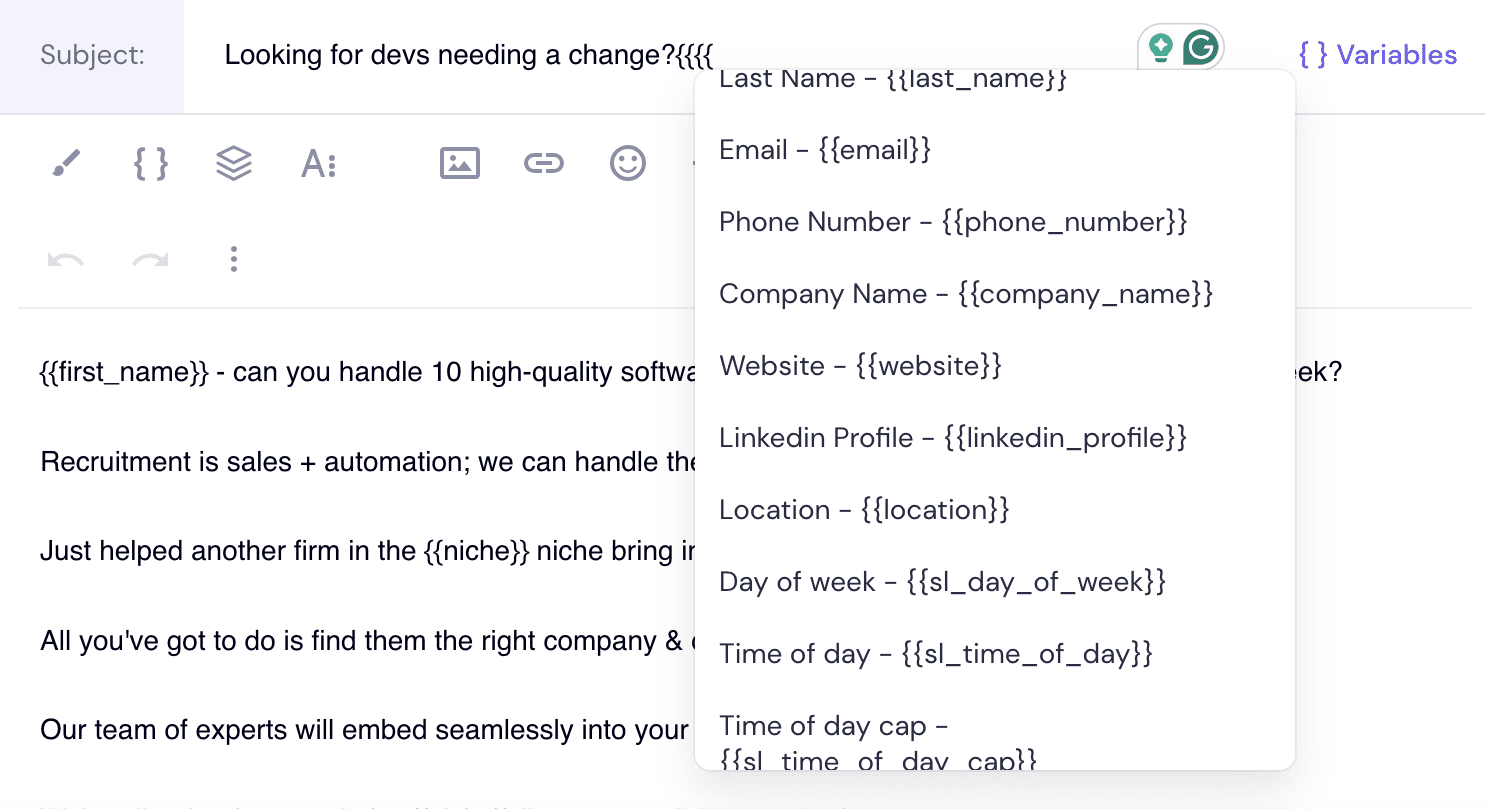Click the undo arrow icon
This screenshot has height=809, width=1485.
tap(66, 260)
